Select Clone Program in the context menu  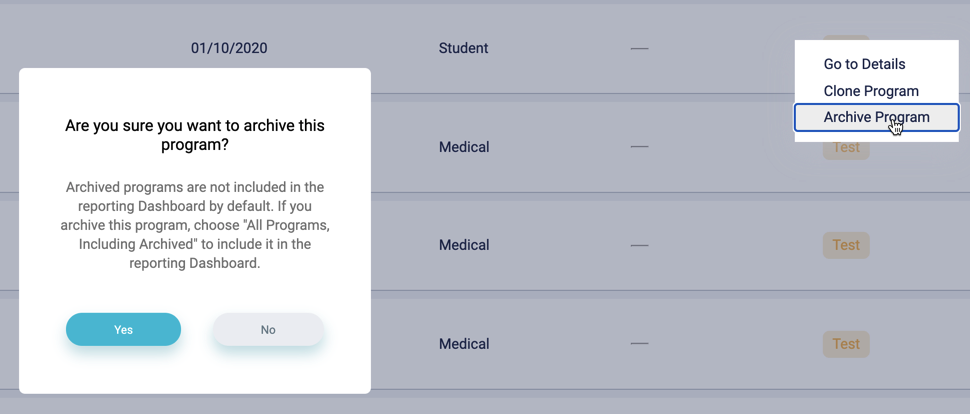pyautogui.click(x=871, y=91)
